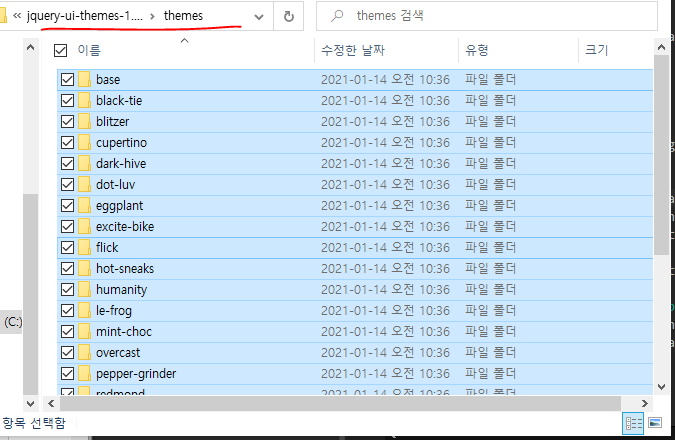This screenshot has height=440, width=675.
Task: Switch to details view icon
Action: coord(634,423)
